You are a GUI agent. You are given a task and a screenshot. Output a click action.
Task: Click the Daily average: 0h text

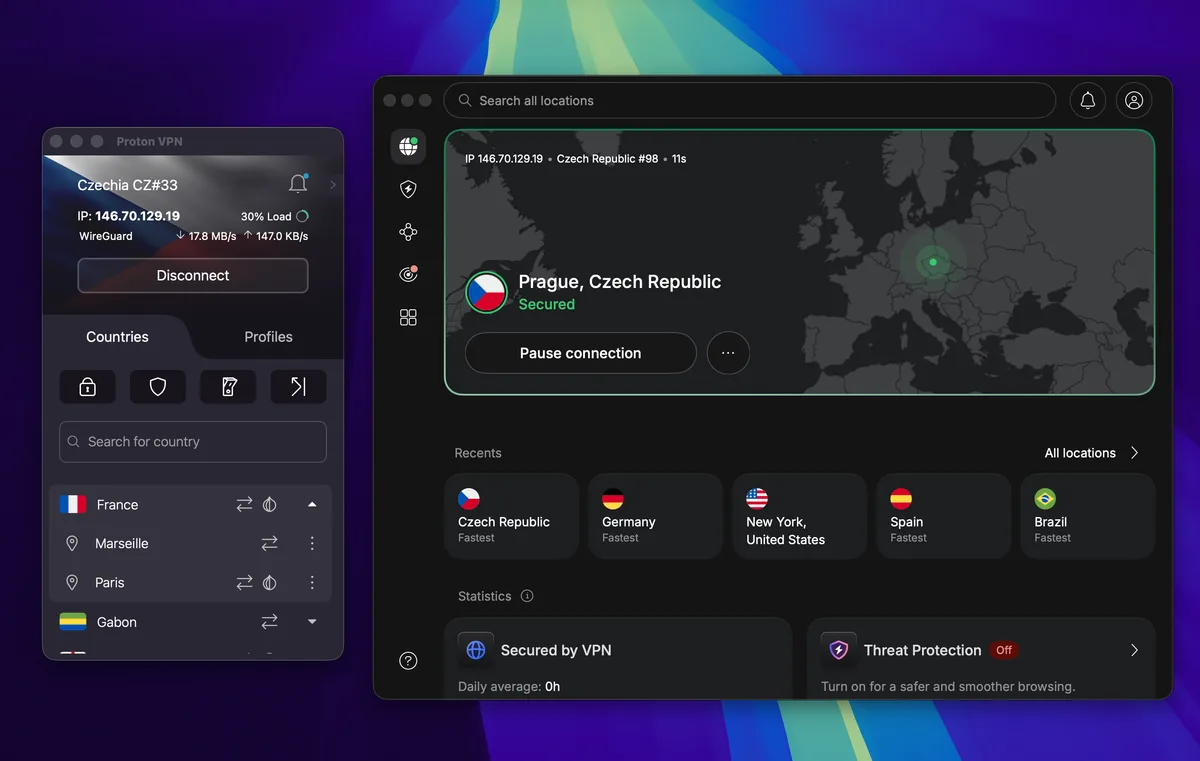[x=509, y=687]
